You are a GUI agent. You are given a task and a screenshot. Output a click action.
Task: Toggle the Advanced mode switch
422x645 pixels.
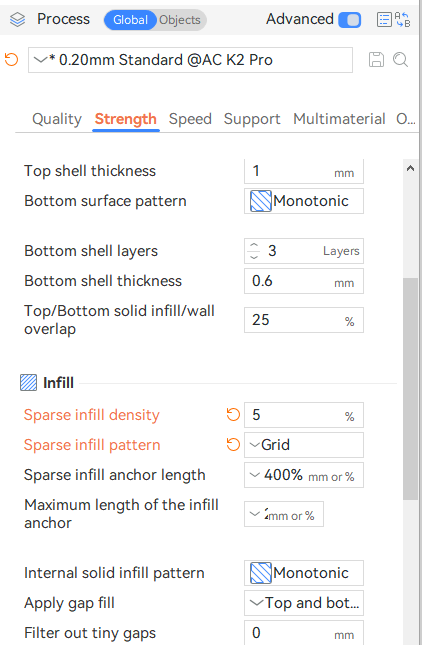350,19
